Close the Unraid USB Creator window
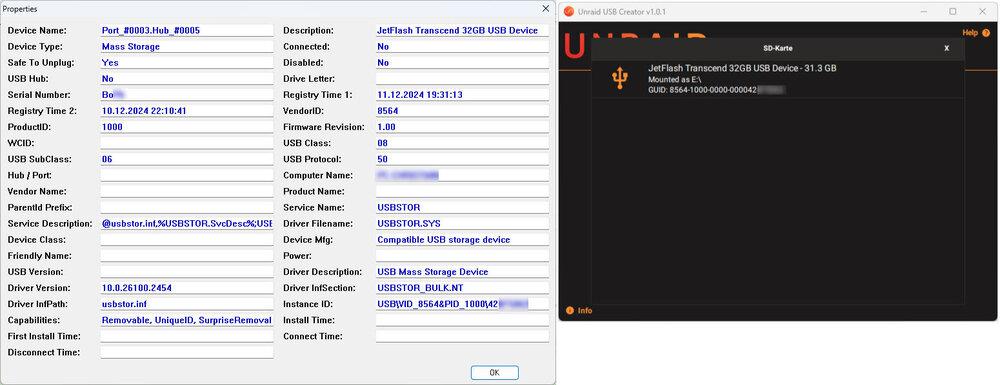 [982, 11]
